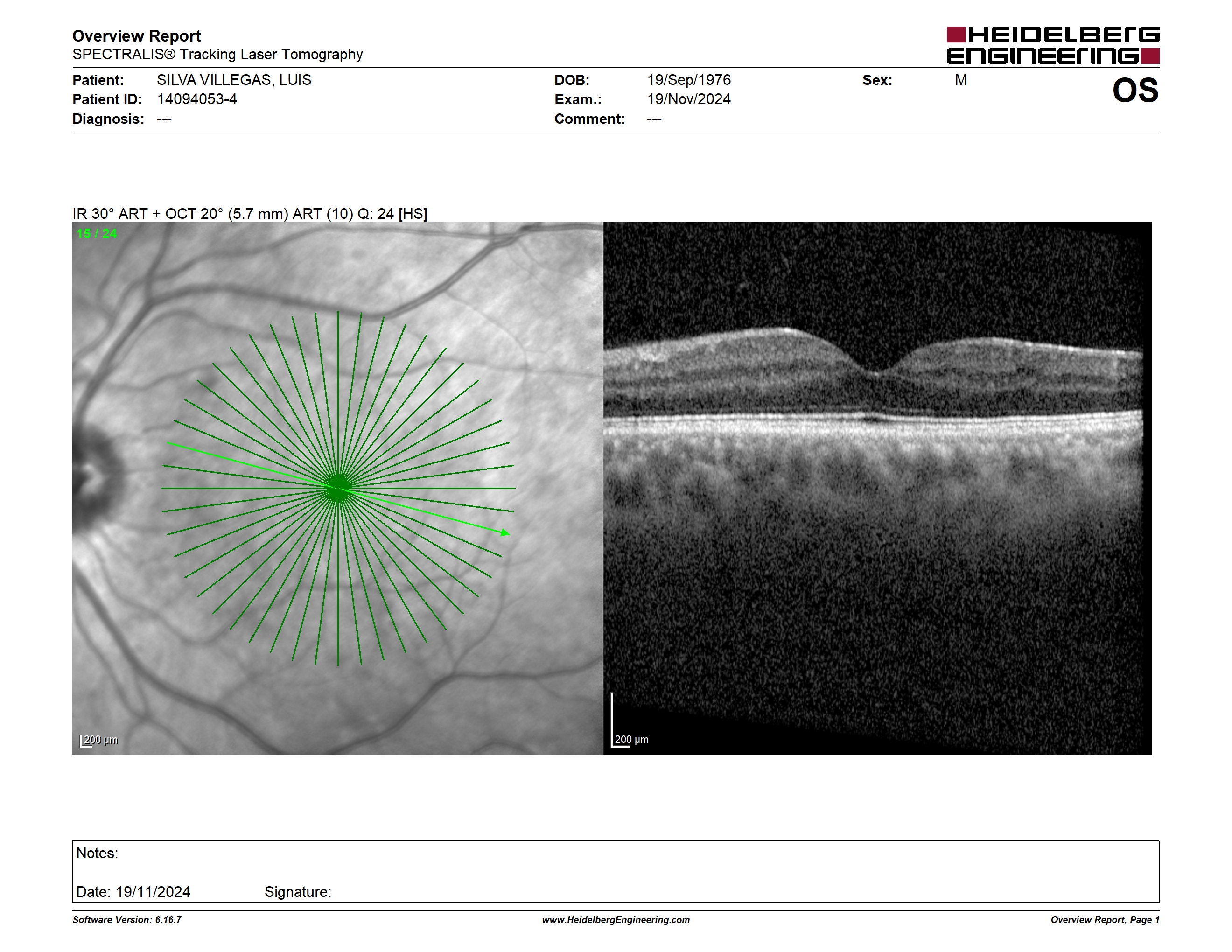Screen dimensions: 1232x952
Task: Click the 'Signature:' field
Action: 298,892
